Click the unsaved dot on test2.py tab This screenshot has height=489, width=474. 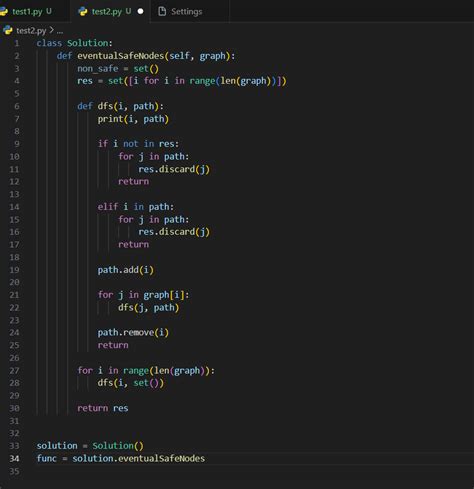141,11
